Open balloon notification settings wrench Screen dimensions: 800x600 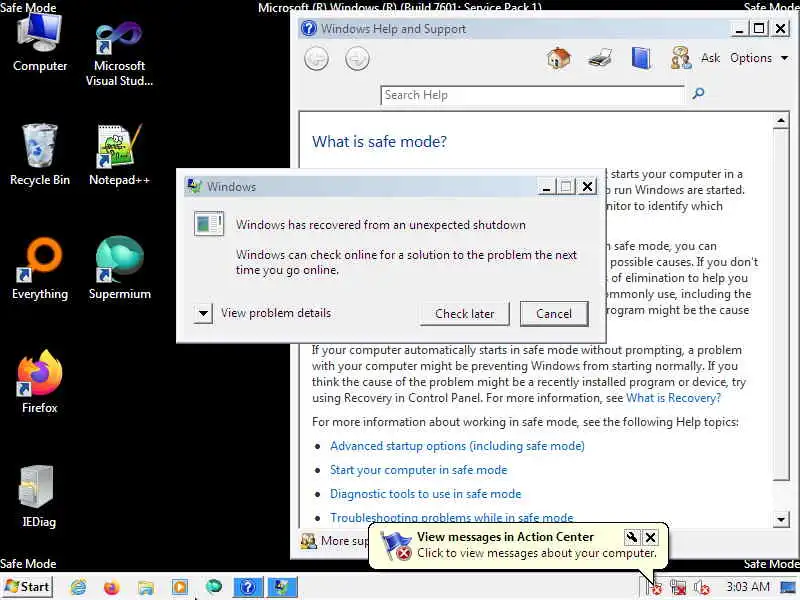click(x=631, y=537)
